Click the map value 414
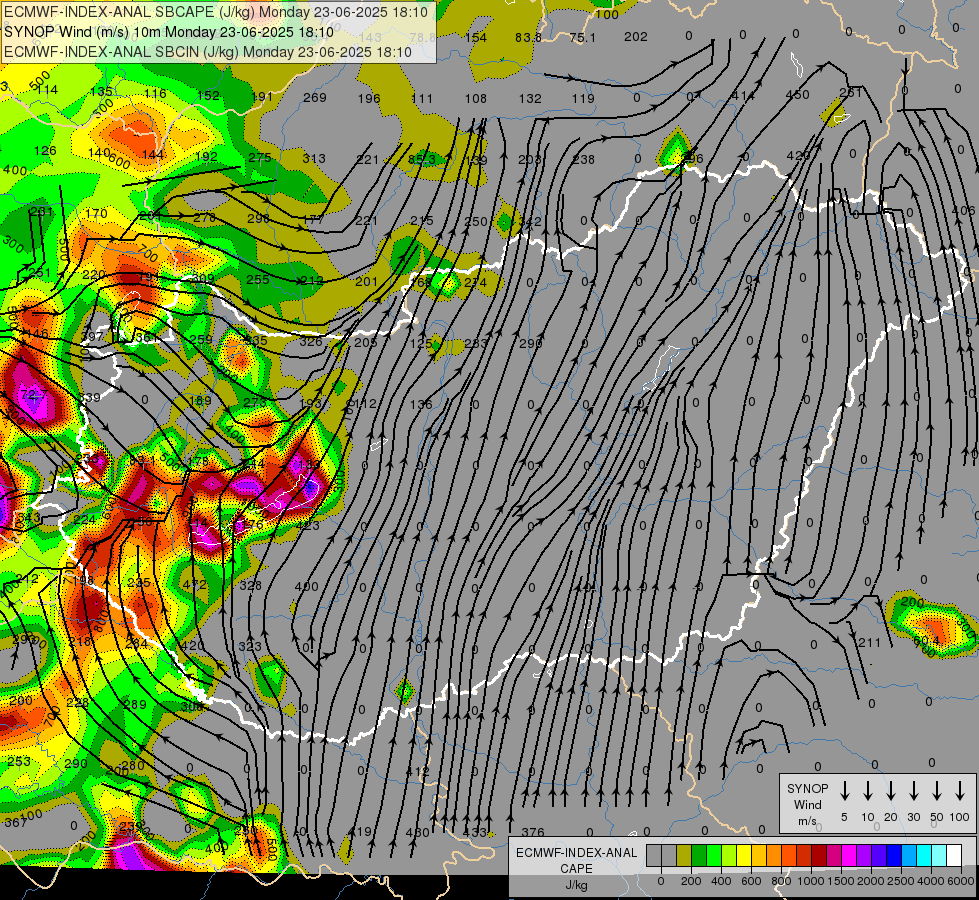979x900 pixels. (x=743, y=96)
